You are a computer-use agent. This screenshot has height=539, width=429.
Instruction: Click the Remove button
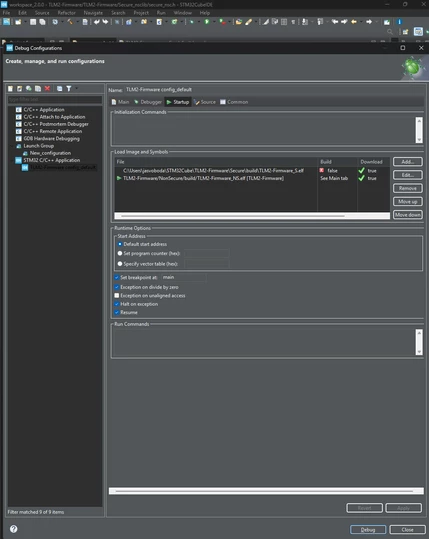[408, 188]
